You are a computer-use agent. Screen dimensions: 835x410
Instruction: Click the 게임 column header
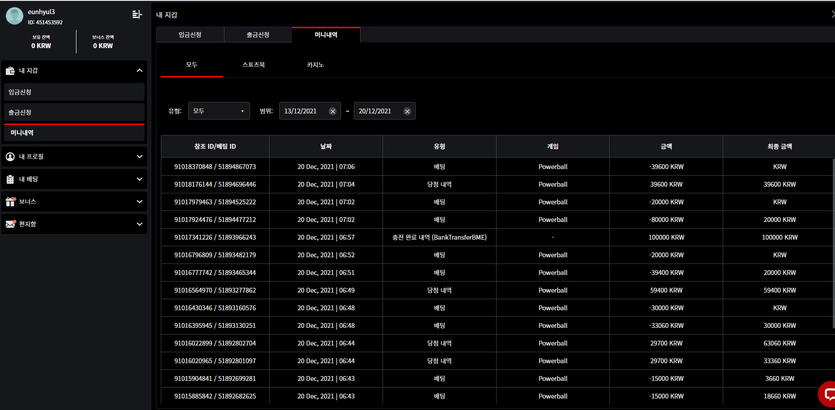(x=553, y=146)
